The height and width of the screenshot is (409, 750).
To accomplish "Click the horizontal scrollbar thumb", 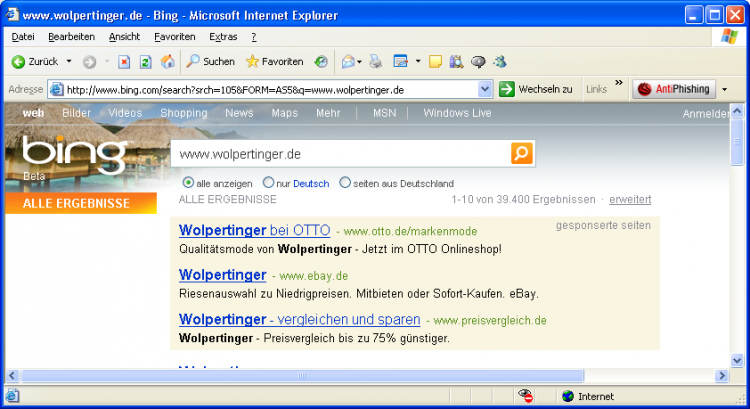I will click(300, 376).
